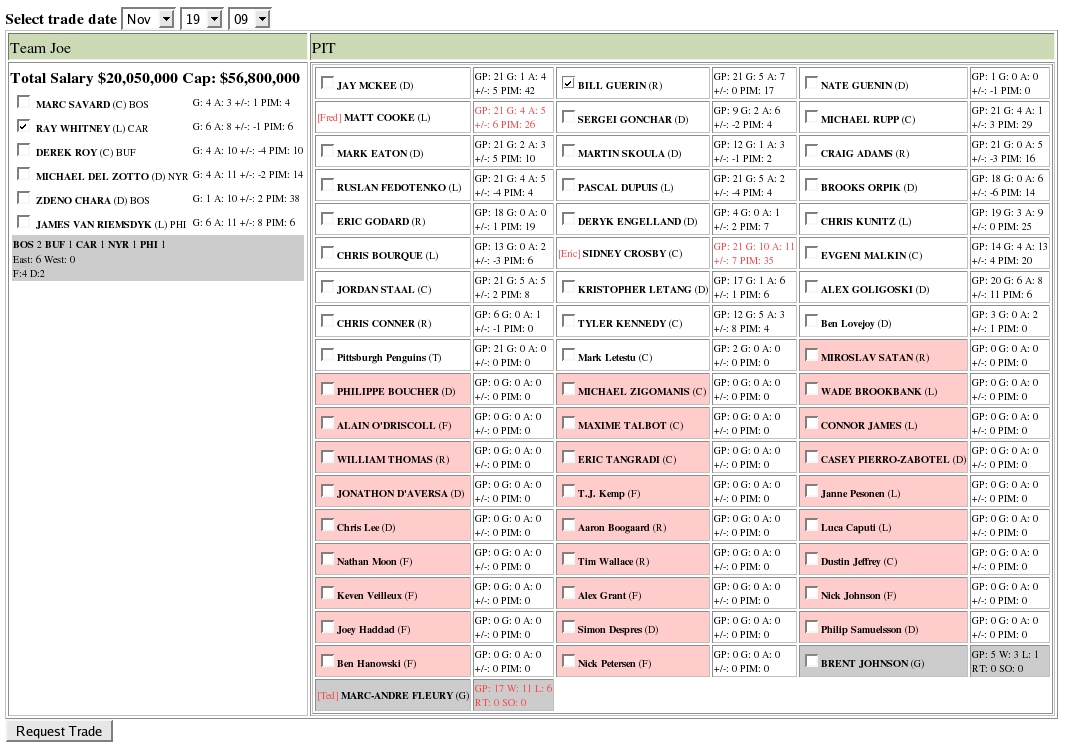Click the Total Salary cap text
The width and height of the screenshot is (1072, 744).
click(155, 78)
